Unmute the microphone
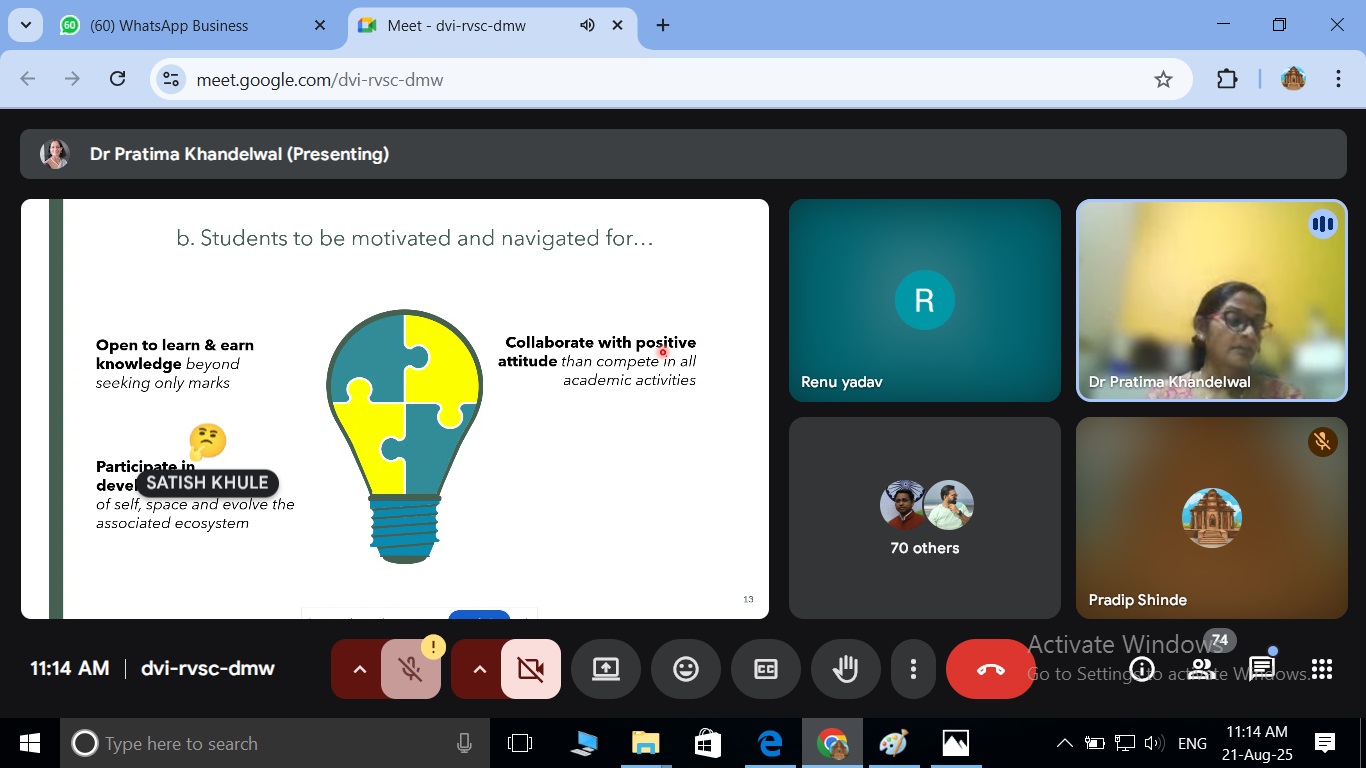The height and width of the screenshot is (768, 1366). click(411, 669)
